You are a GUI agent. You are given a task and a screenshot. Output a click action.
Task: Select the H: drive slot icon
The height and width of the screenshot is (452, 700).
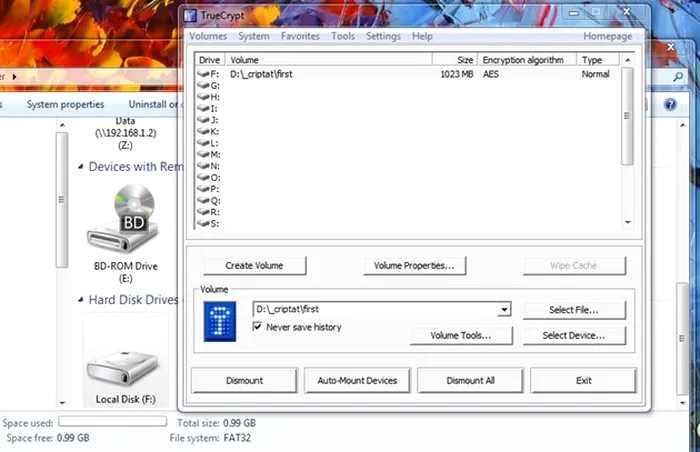click(x=203, y=96)
